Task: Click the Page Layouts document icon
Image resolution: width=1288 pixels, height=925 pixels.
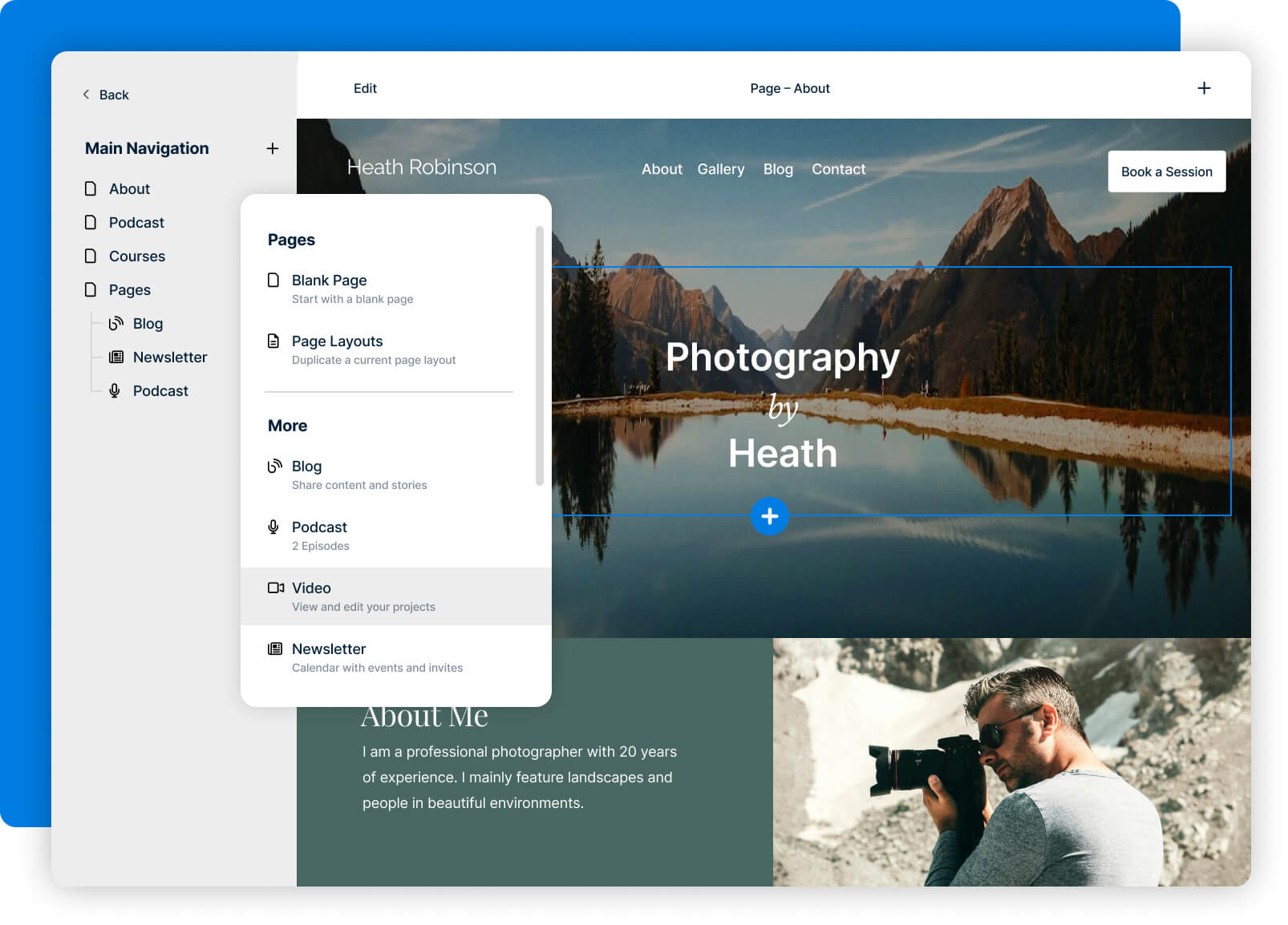Action: (273, 341)
